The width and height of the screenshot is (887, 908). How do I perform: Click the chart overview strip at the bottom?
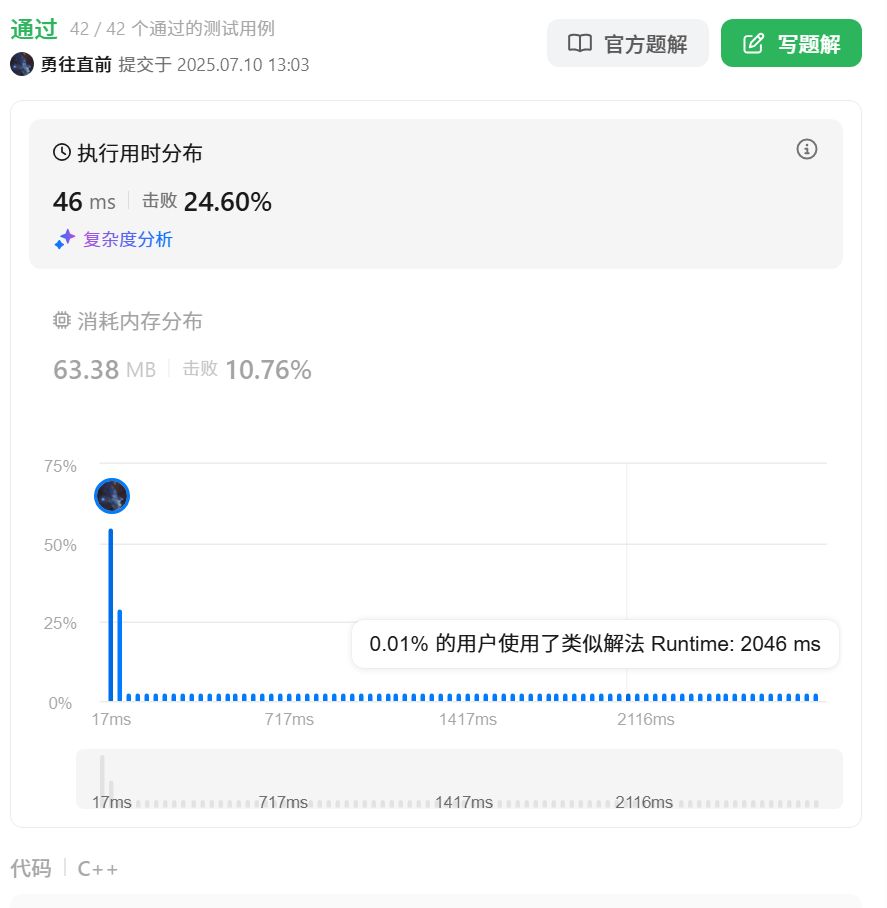[450, 778]
